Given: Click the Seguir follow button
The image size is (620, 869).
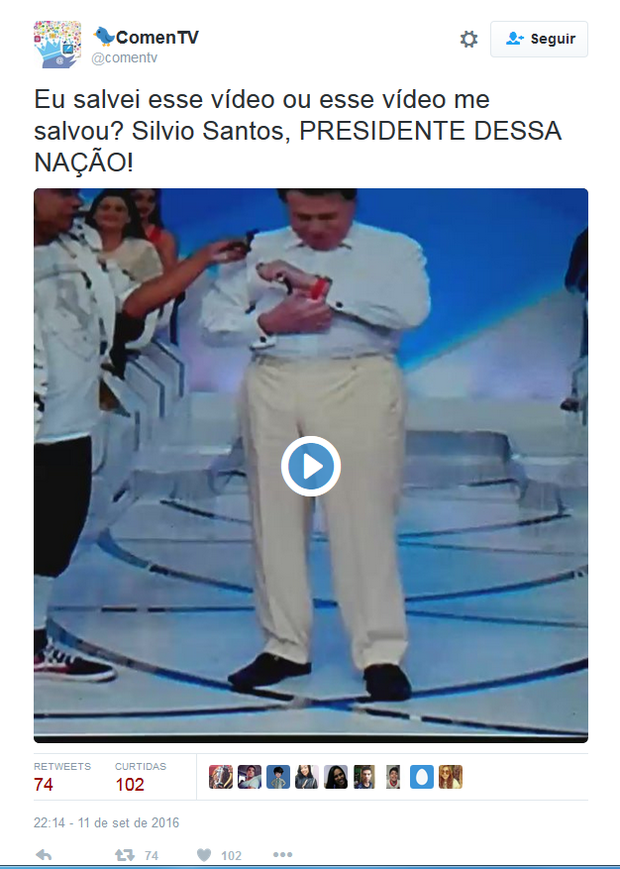Looking at the screenshot, I should (539, 39).
